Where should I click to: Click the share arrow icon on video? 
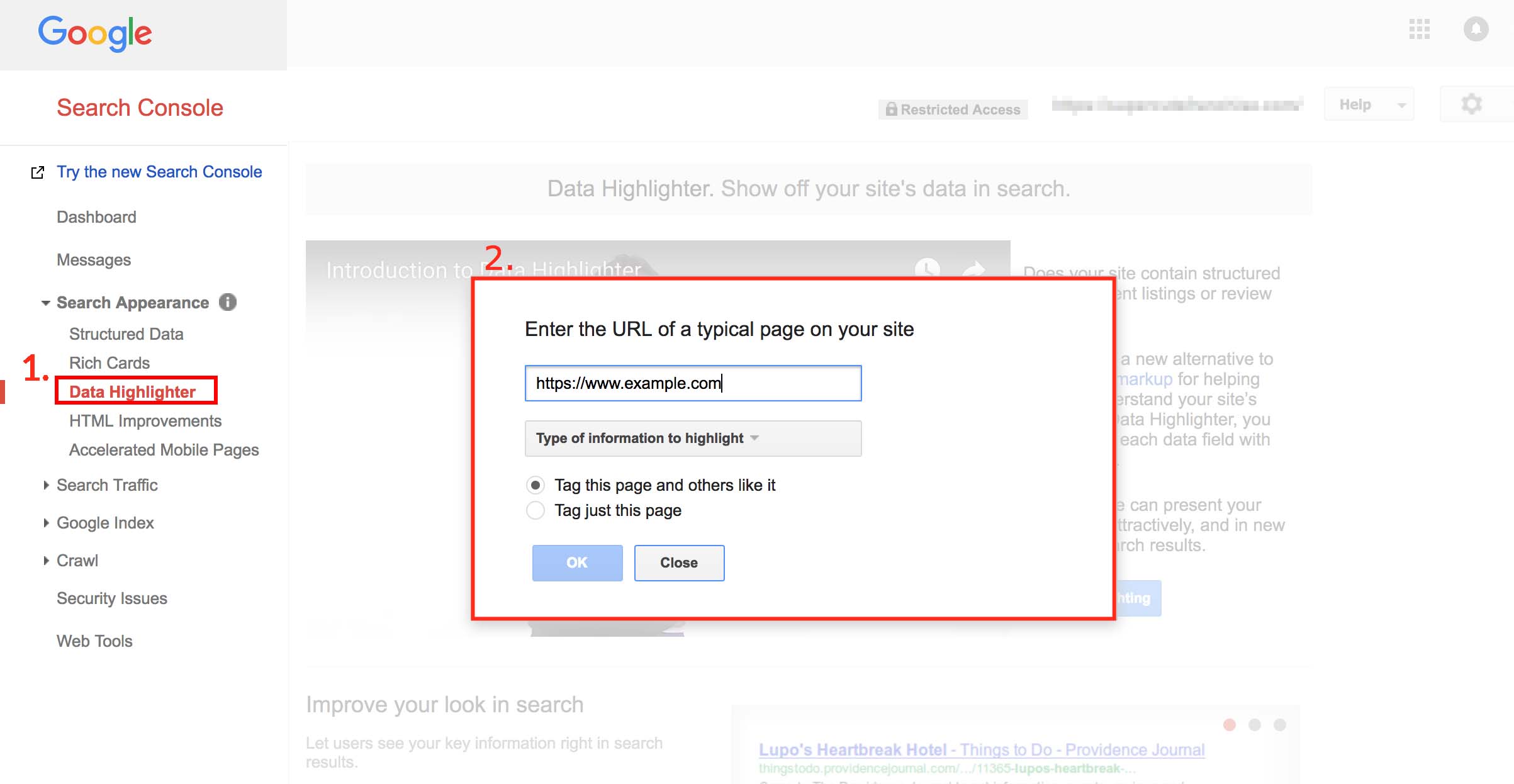pos(974,269)
